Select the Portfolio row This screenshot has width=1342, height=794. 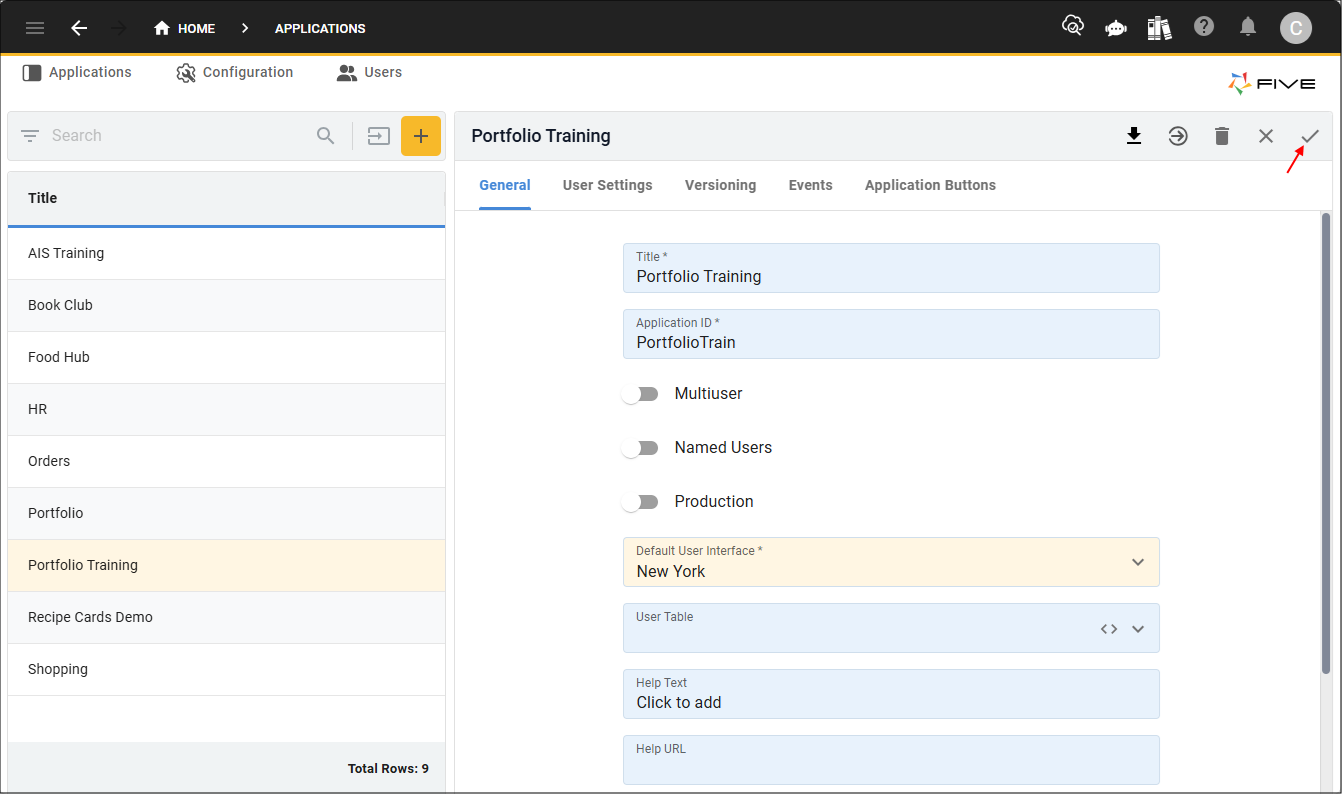click(226, 513)
